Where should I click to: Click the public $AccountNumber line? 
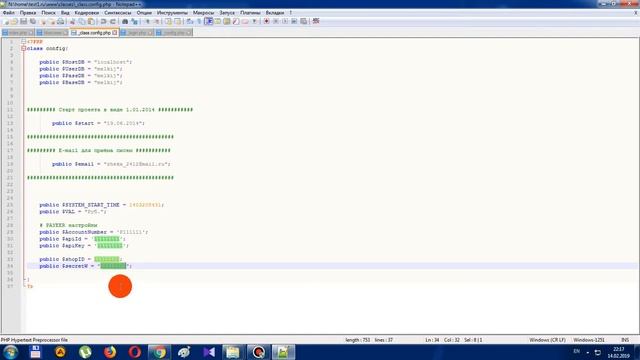(x=93, y=232)
